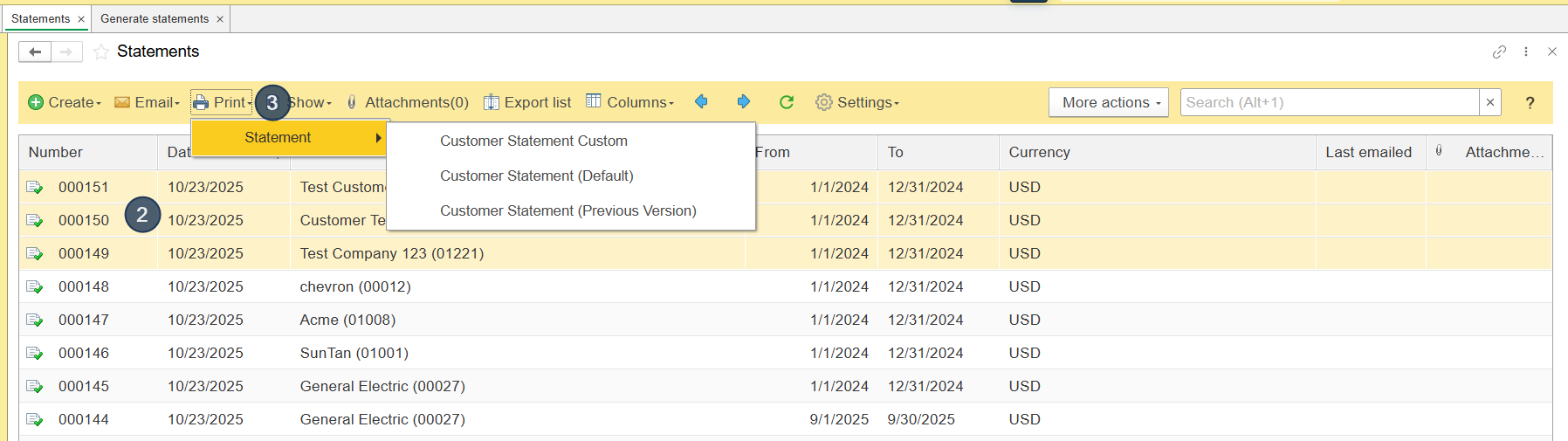Viewport: 1568px width, 441px height.
Task: Open the Settings dropdown menu
Action: tap(857, 103)
